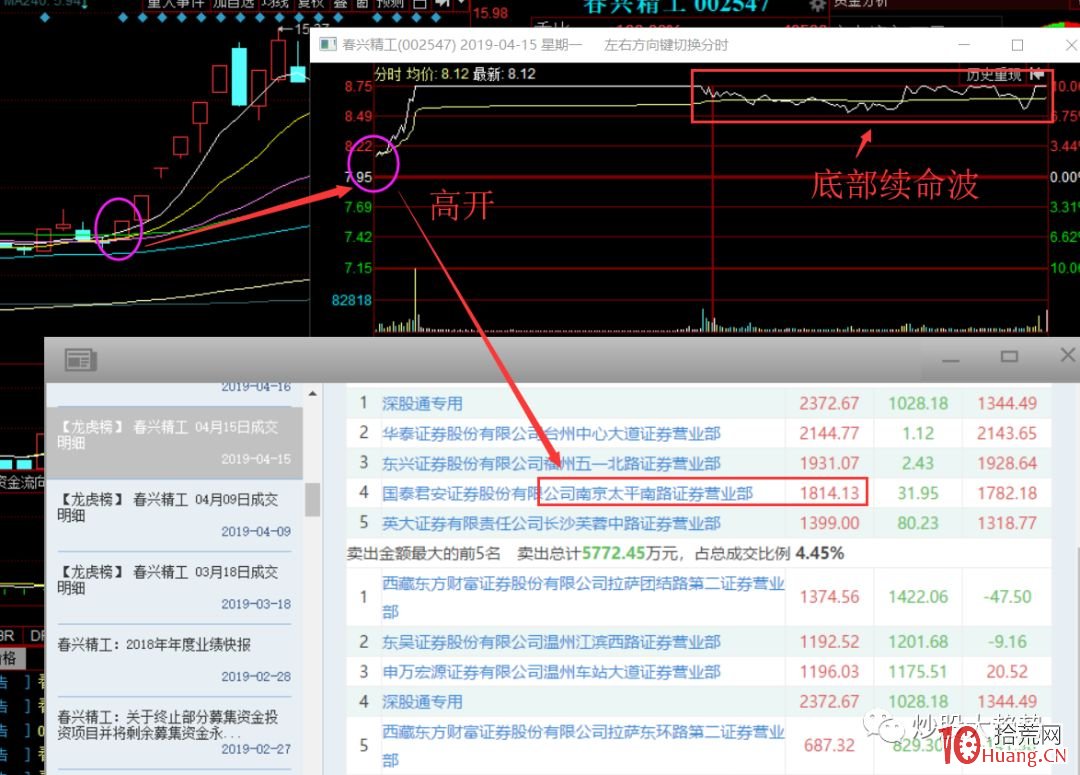Click 预测 in the background chart toolbar

[x=390, y=3]
